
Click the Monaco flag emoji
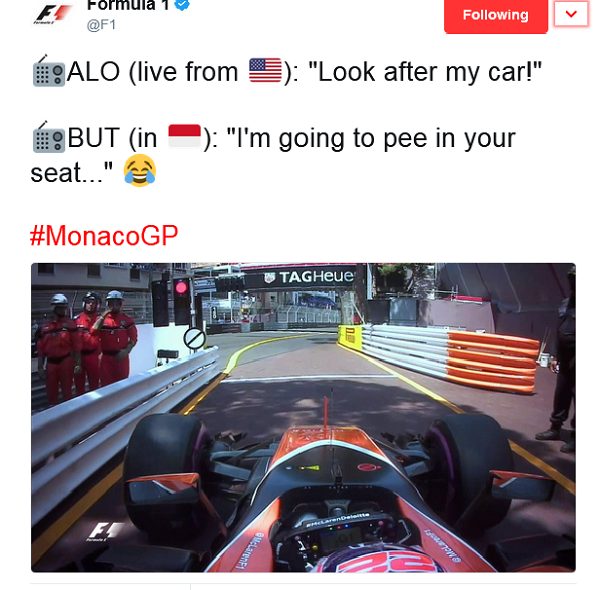tap(184, 136)
